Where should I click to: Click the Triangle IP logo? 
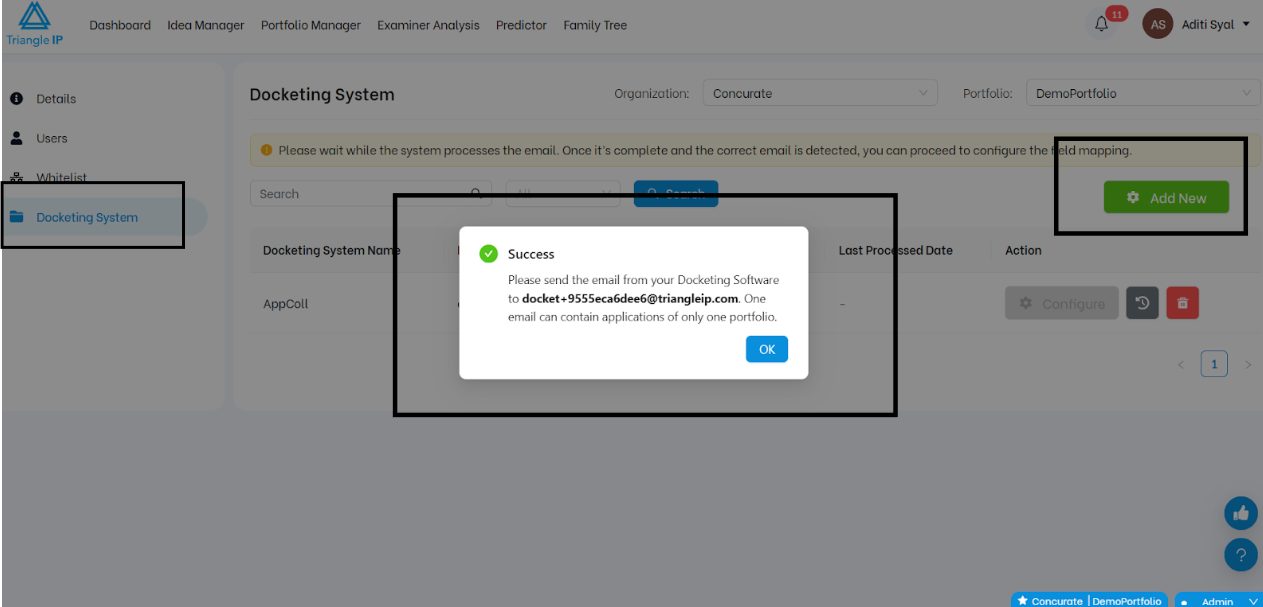34,25
